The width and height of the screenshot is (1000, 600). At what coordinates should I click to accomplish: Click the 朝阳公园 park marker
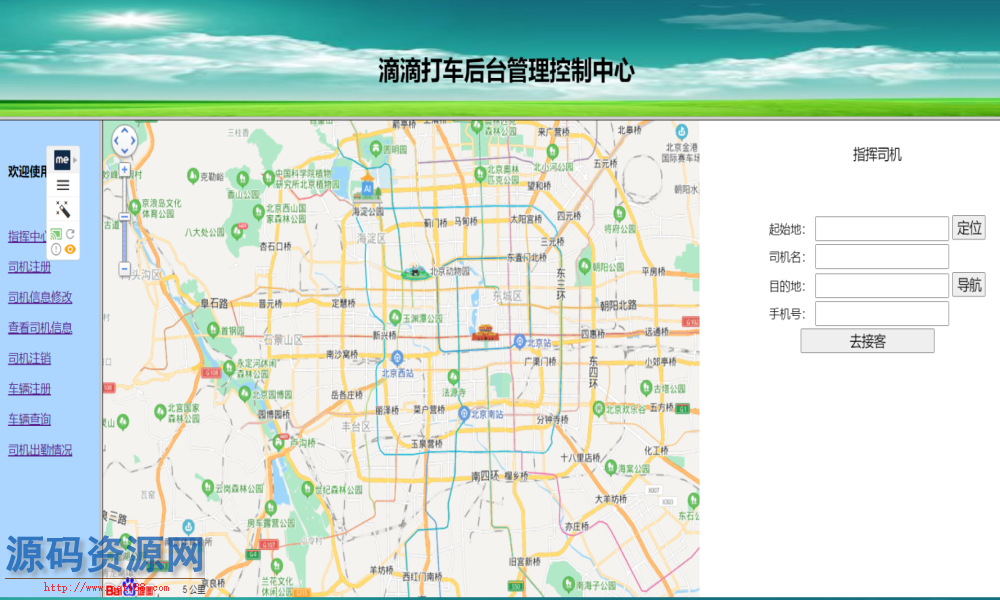pos(584,267)
